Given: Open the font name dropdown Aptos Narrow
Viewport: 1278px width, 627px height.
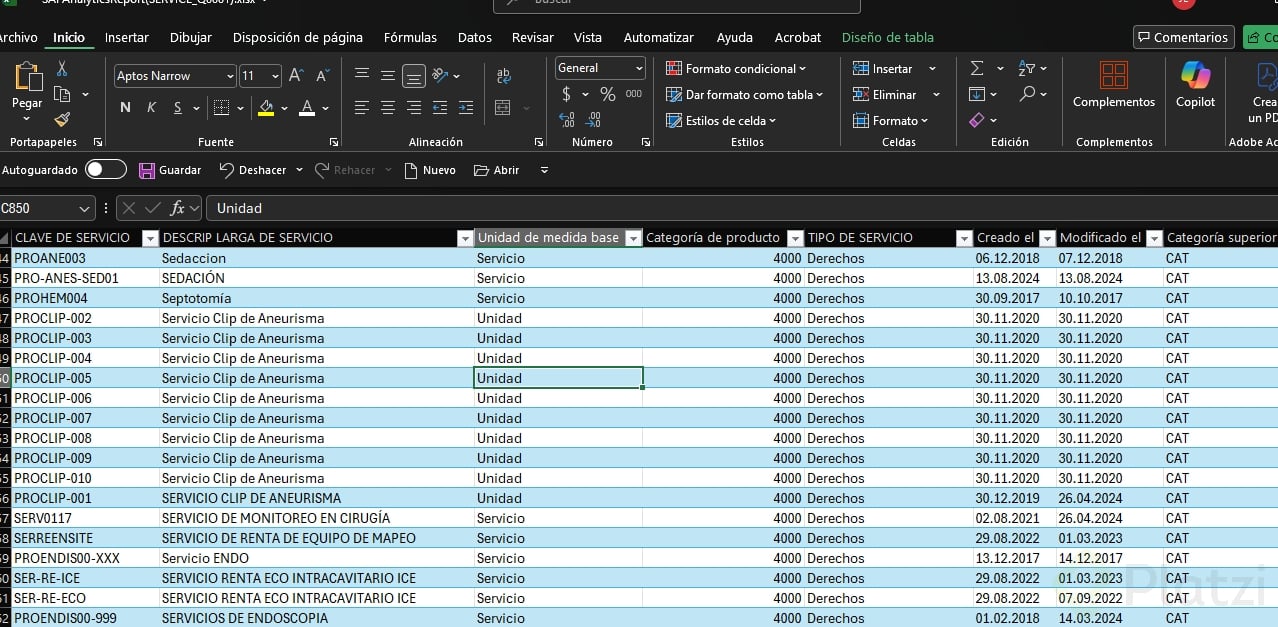Looking at the screenshot, I should pyautogui.click(x=230, y=76).
